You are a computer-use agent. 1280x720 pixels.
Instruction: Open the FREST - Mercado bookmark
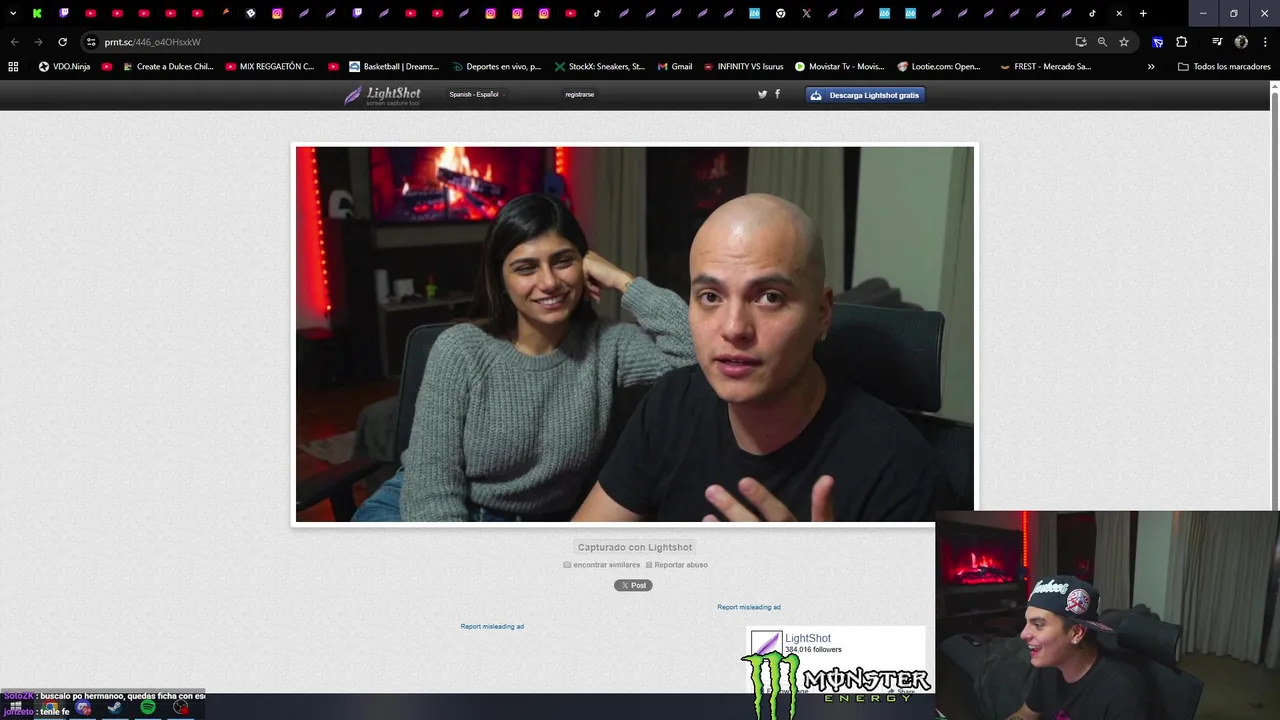click(x=1045, y=66)
